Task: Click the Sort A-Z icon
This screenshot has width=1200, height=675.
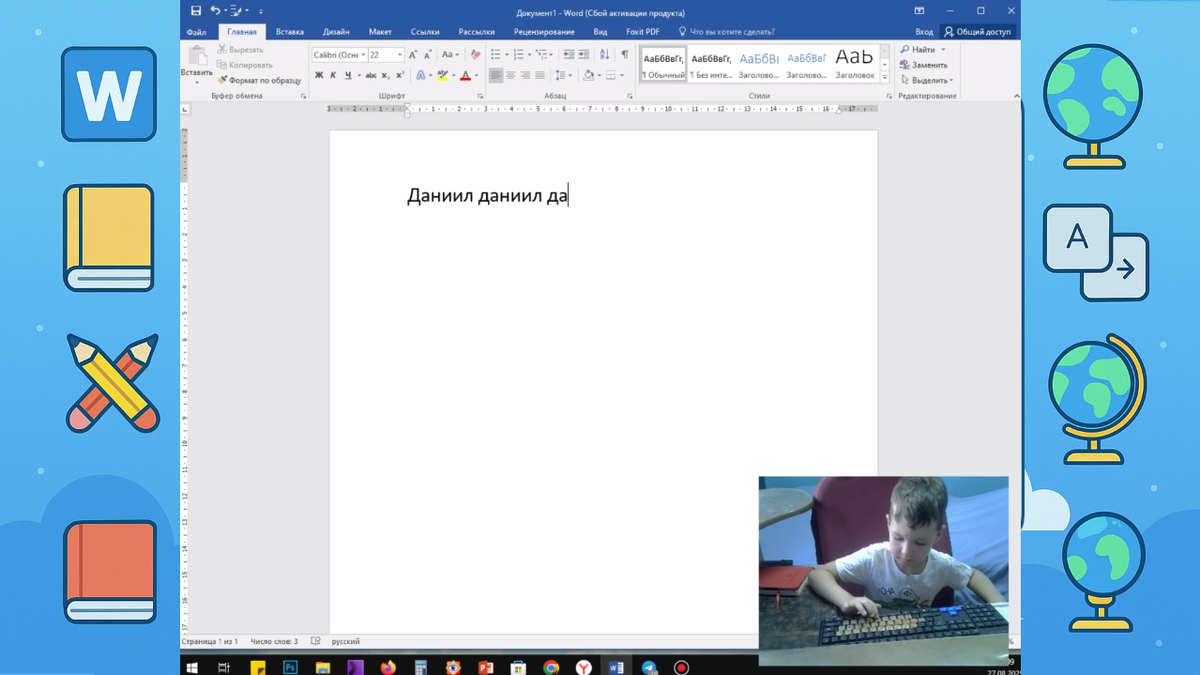Action: coord(604,55)
